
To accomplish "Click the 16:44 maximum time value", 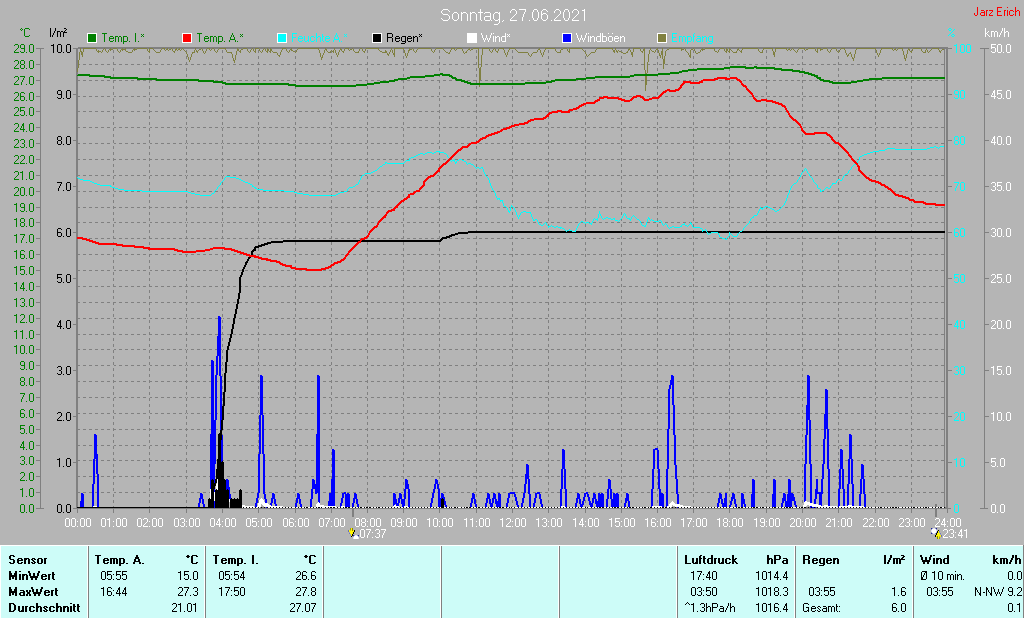I will click(x=114, y=592).
